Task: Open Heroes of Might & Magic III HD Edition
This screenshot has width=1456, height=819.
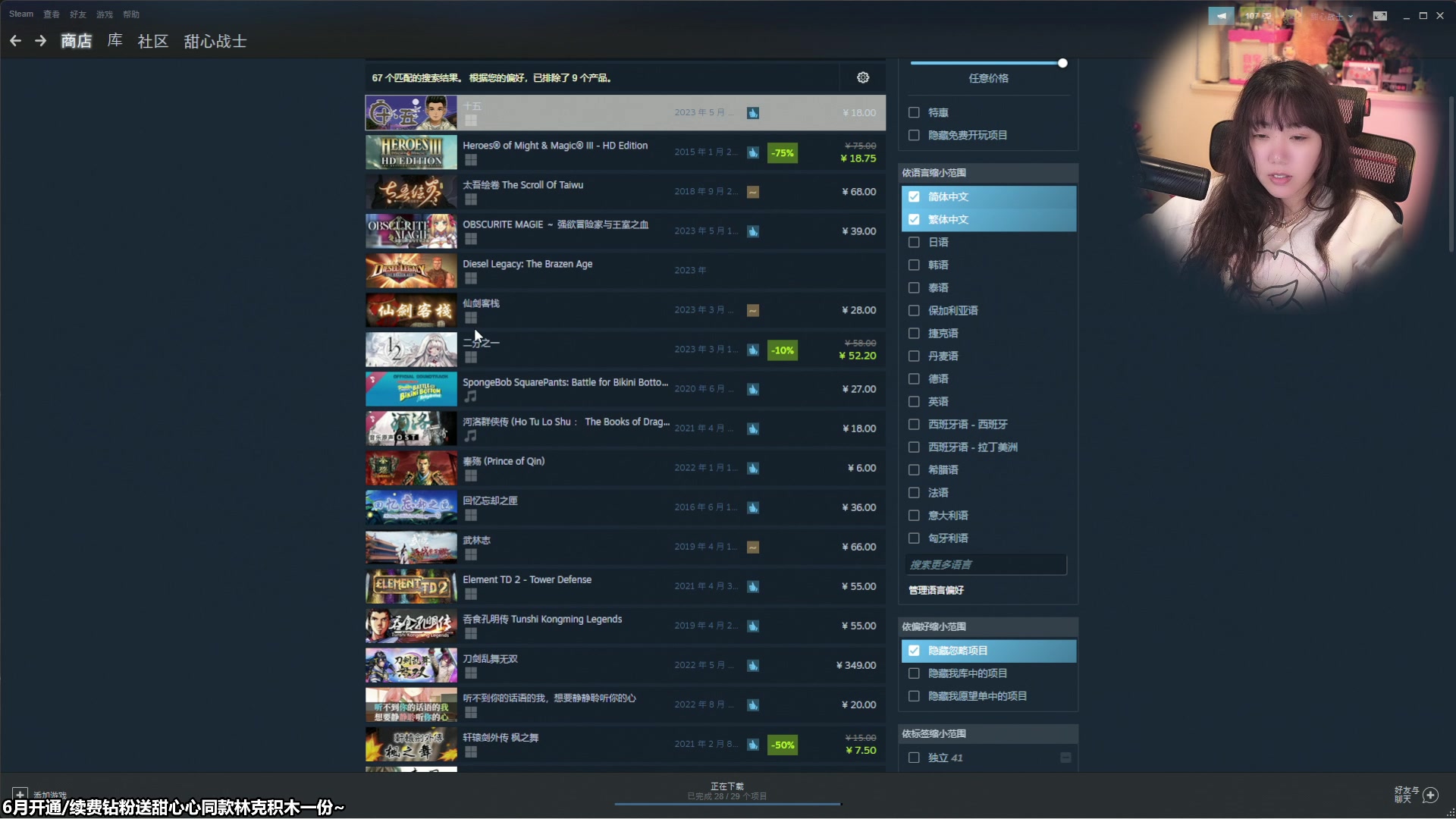Action: click(x=625, y=152)
